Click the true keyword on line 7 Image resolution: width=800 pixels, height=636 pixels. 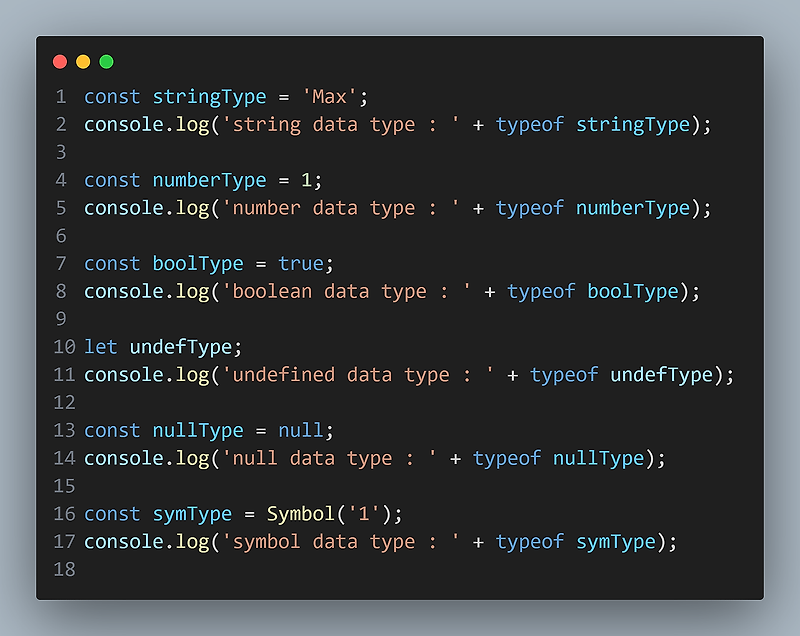click(x=301, y=264)
